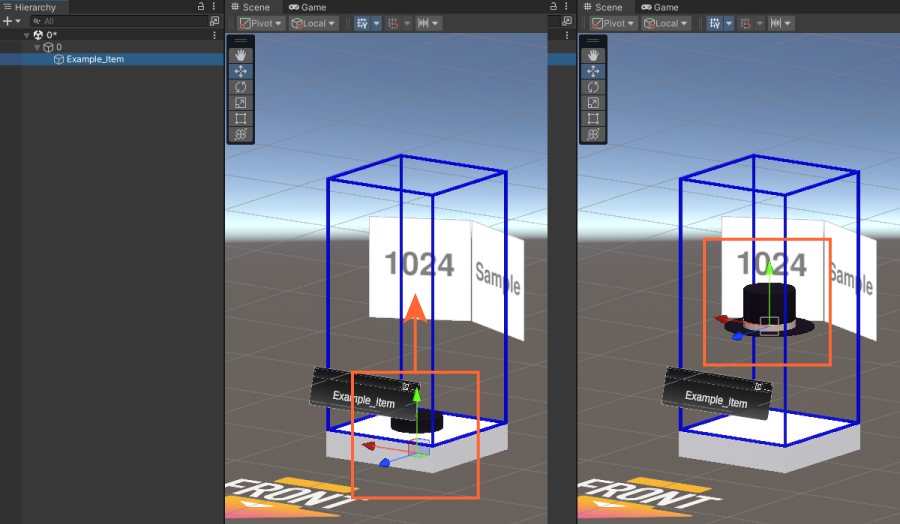Click the red X-axis arrow in left Scene view
The height and width of the screenshot is (524, 900).
[368, 445]
